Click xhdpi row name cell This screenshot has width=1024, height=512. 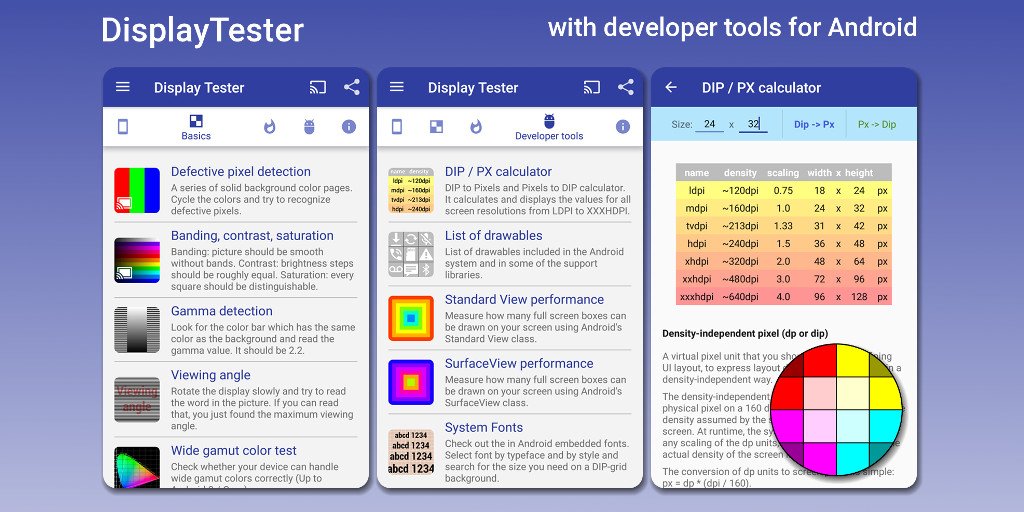coord(697,261)
